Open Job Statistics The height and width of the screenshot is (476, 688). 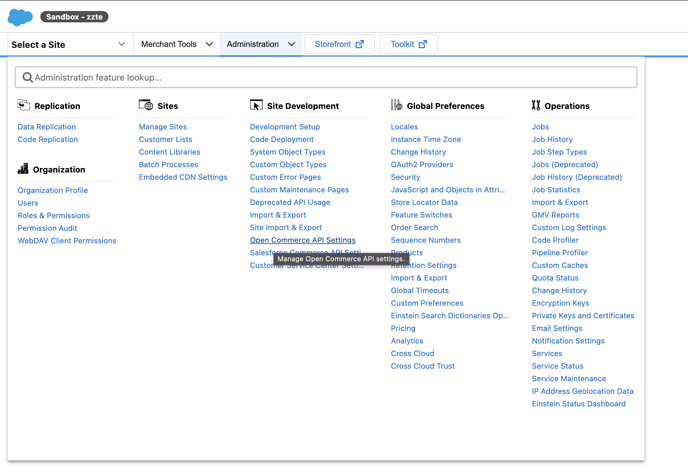pyautogui.click(x=556, y=190)
